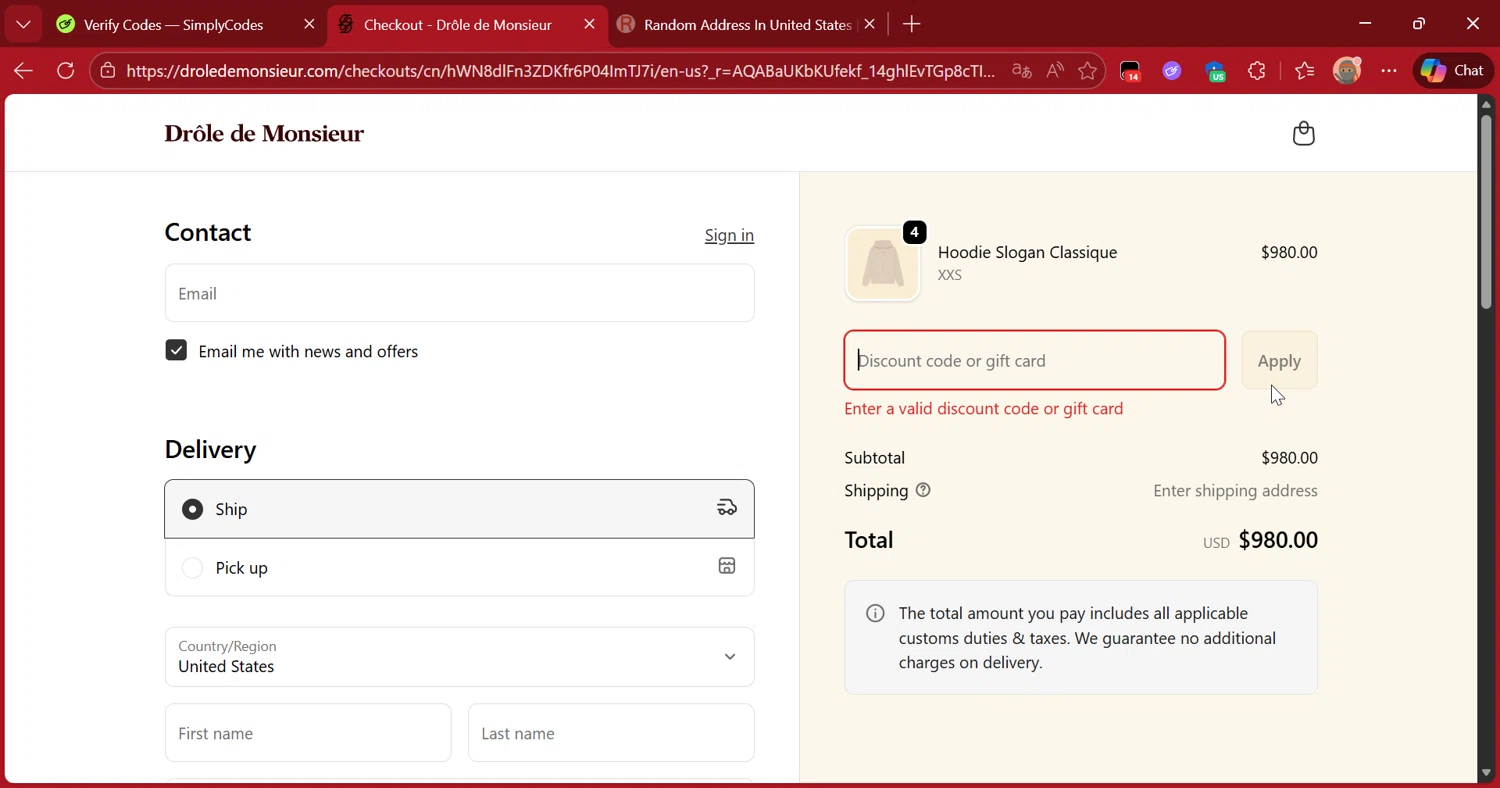The image size is (1500, 788).
Task: Go back with the browser back arrow
Action: (x=23, y=71)
